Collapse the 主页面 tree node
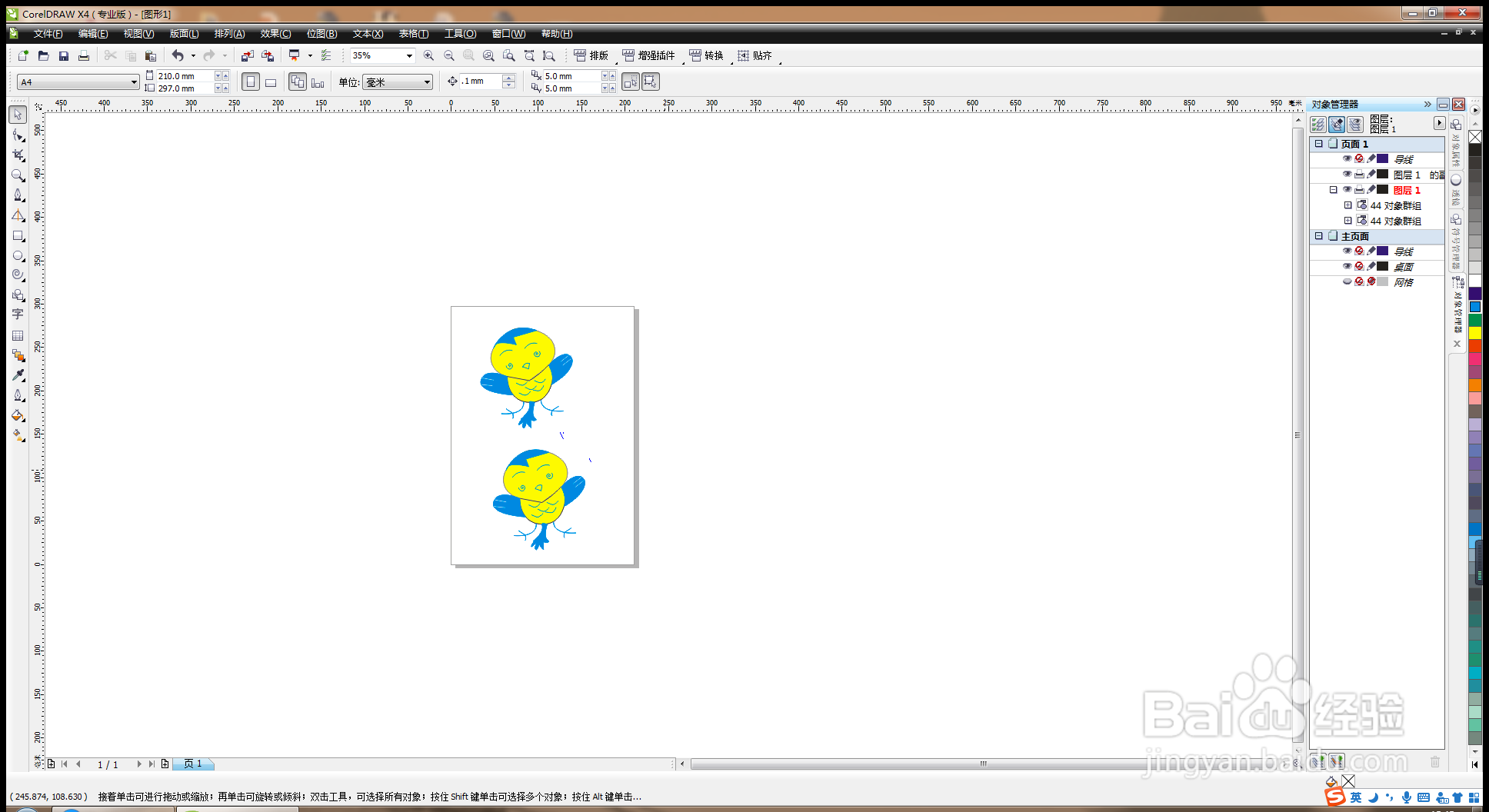 pyautogui.click(x=1318, y=236)
